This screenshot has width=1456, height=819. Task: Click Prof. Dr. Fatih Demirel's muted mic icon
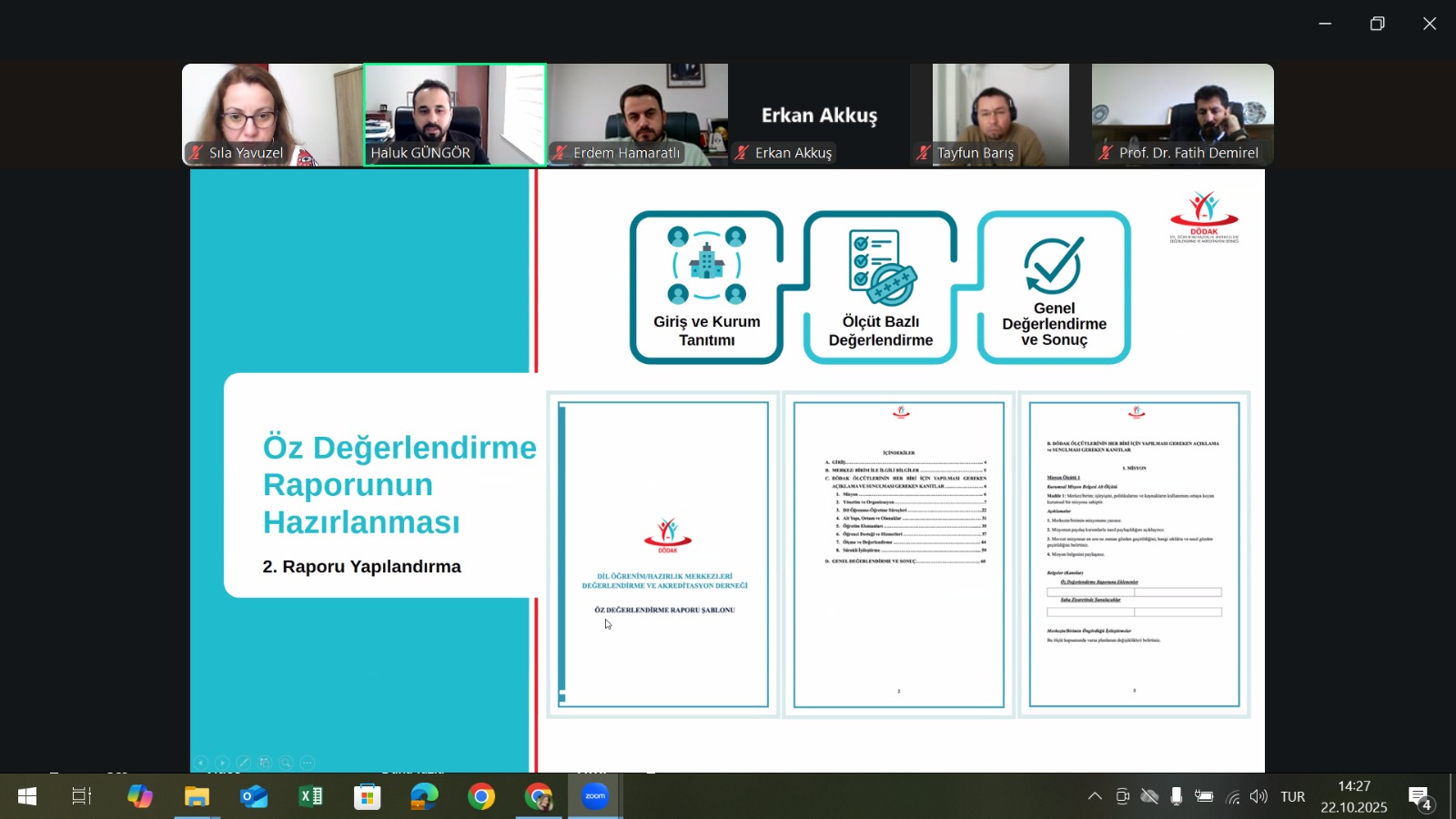pos(1106,153)
